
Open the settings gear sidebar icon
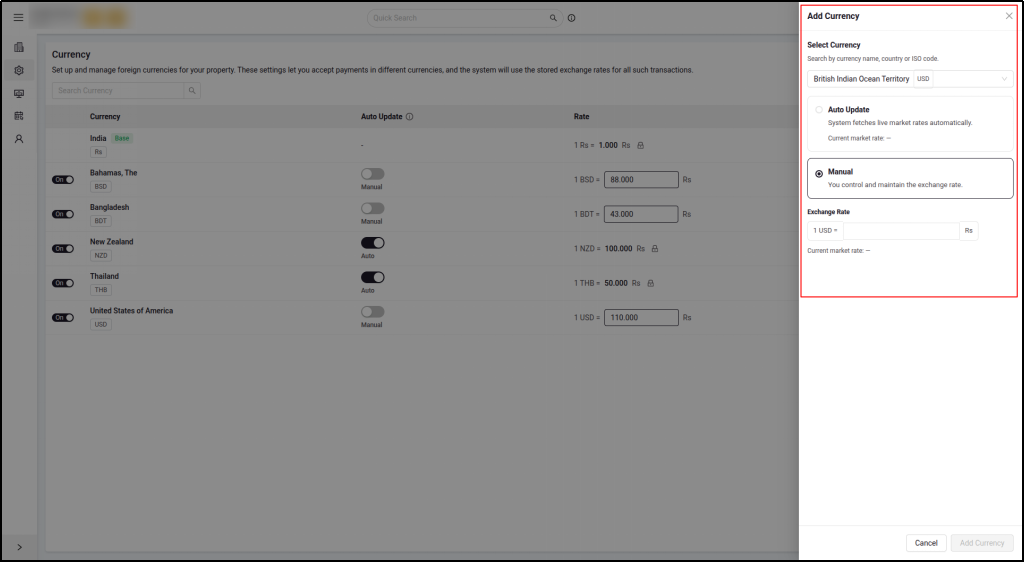(18, 70)
